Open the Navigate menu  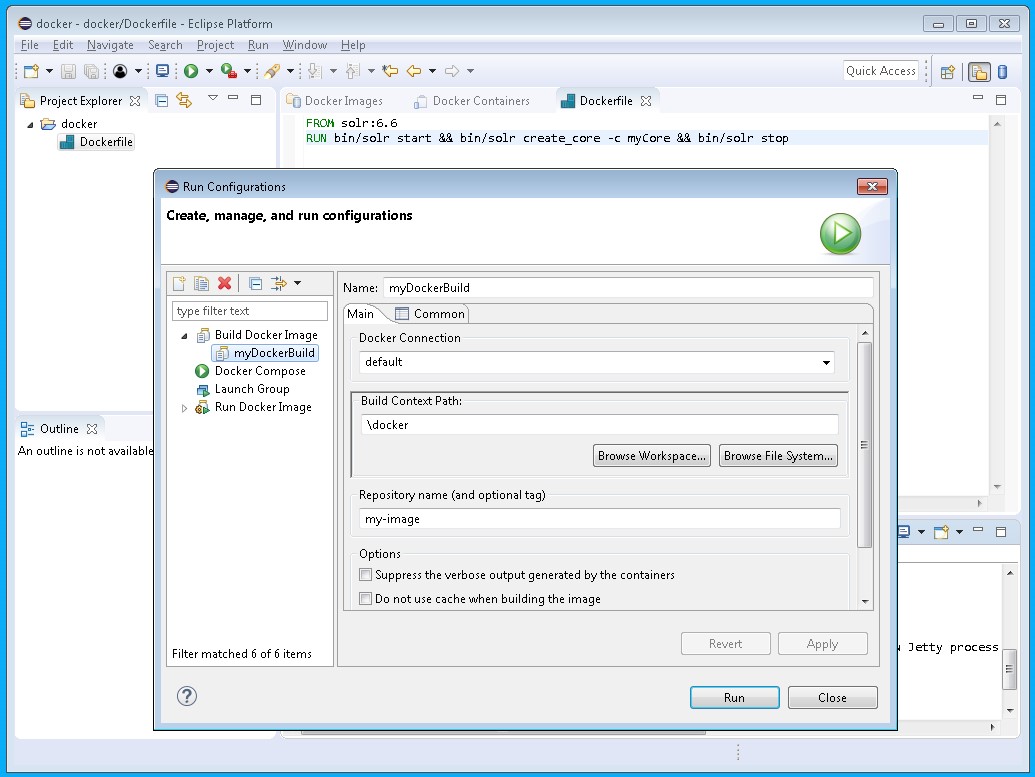[110, 45]
